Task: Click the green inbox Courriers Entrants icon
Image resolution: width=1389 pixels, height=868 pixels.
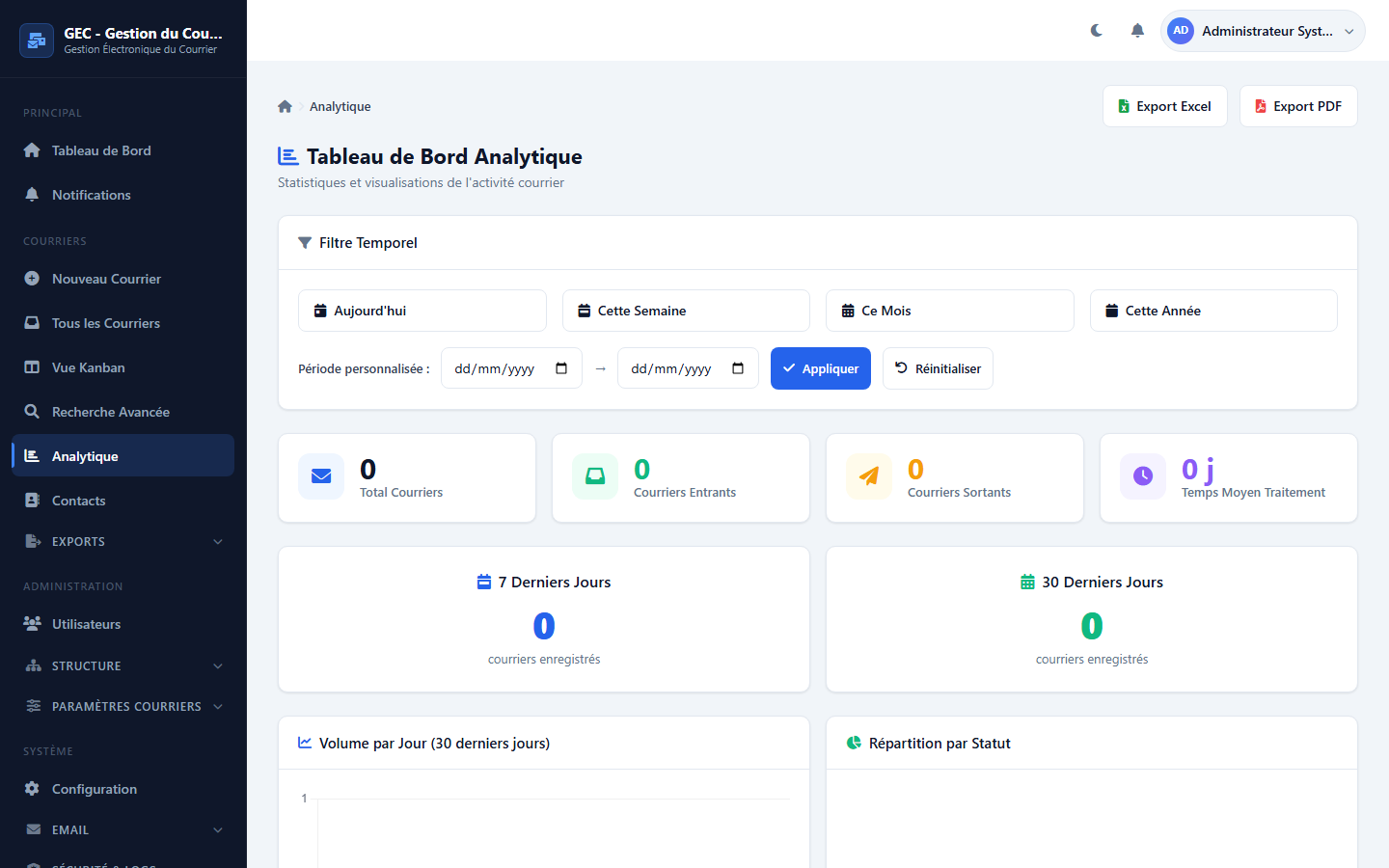Action: click(595, 476)
